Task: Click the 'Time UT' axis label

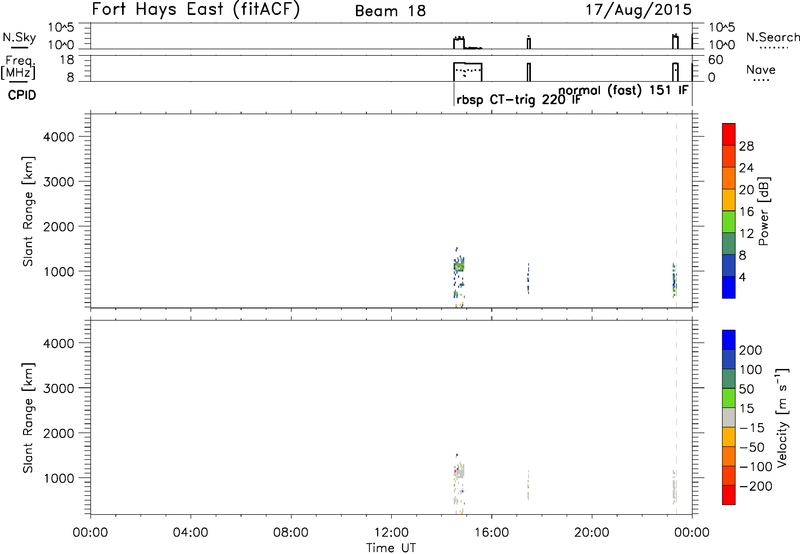Action: [x=391, y=547]
